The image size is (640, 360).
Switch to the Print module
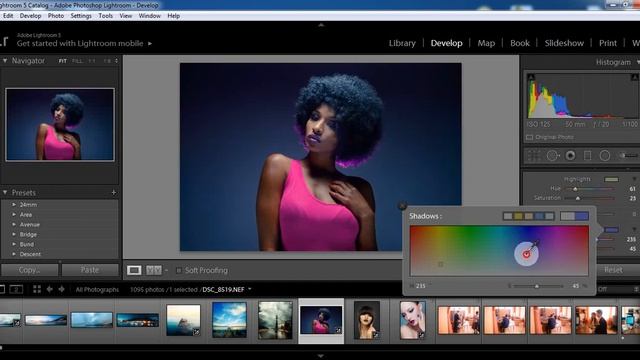pyautogui.click(x=608, y=43)
